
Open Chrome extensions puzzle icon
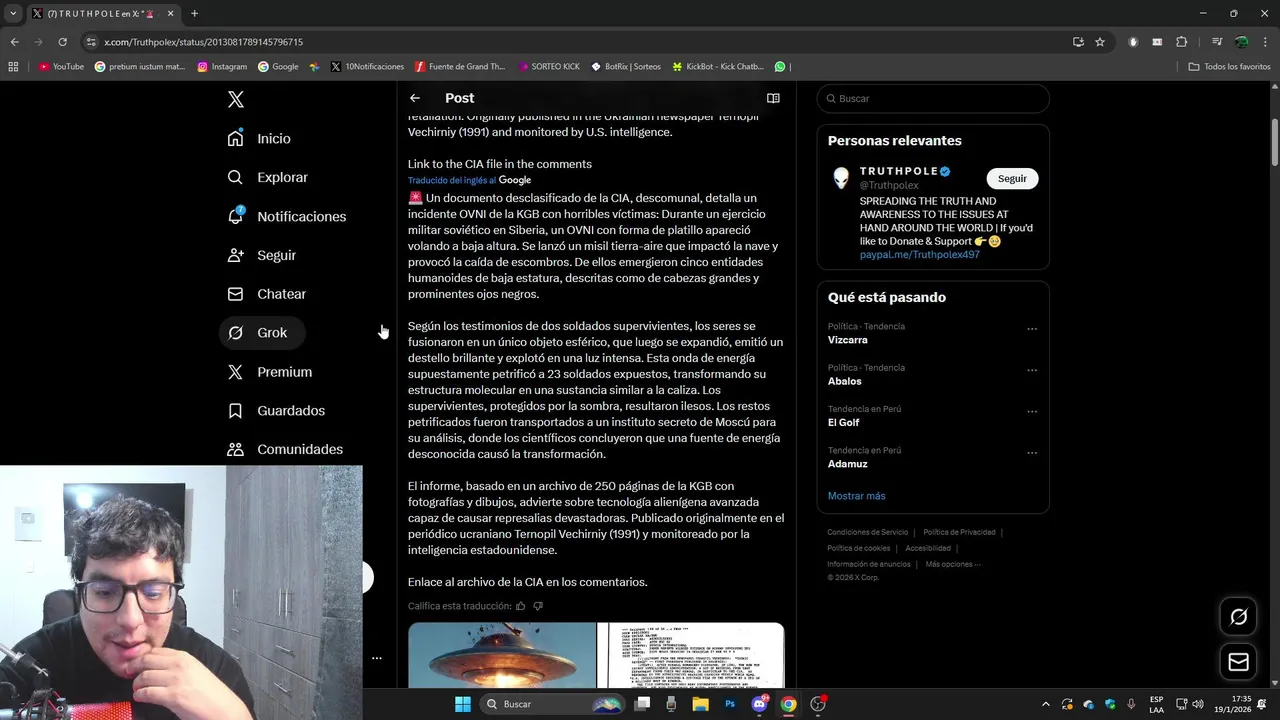(x=1182, y=42)
